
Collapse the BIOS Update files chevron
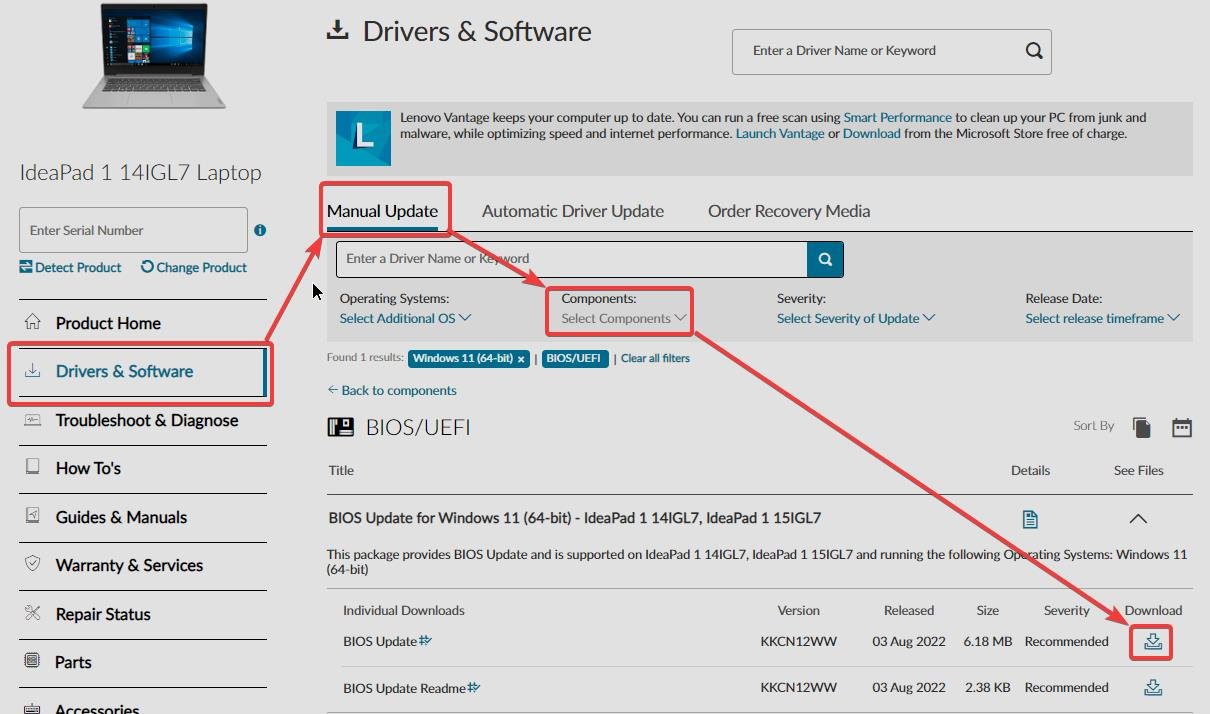click(x=1138, y=519)
